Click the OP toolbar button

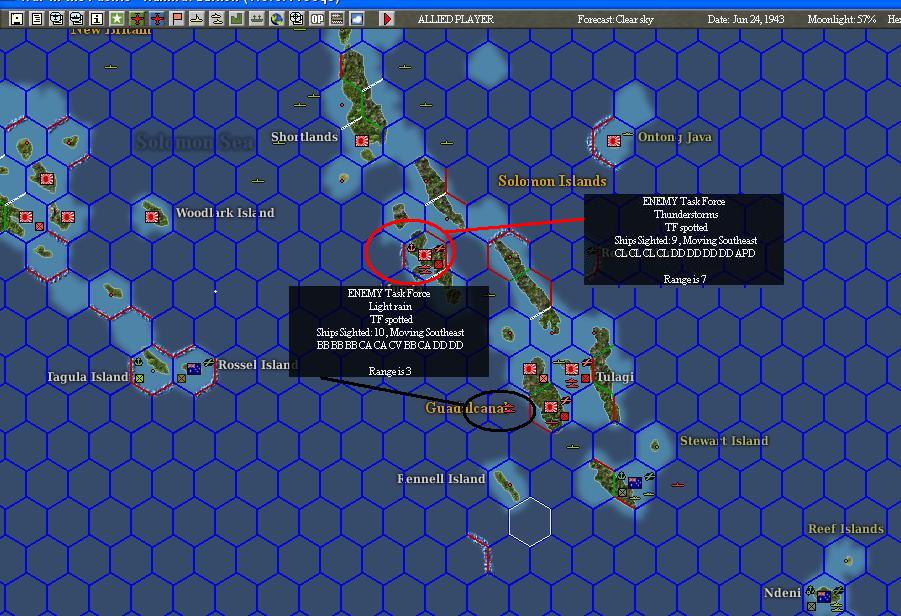tap(317, 19)
